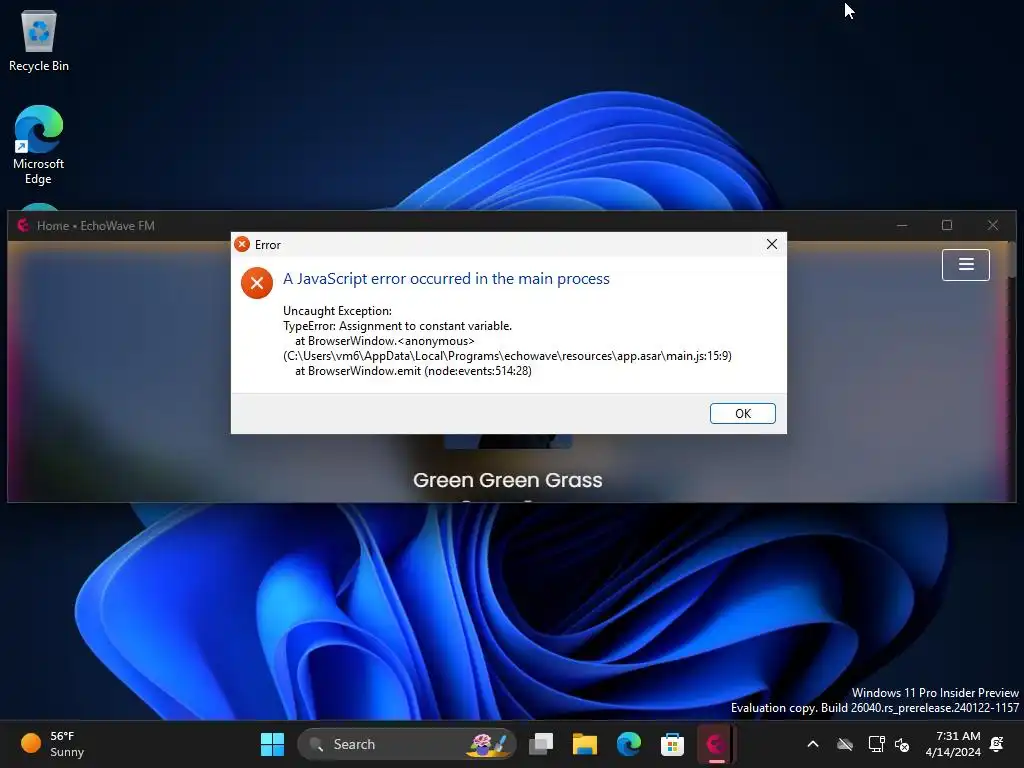Click the 'Green Green Grass' song title
Screen dimensions: 1024x768
coord(507,480)
